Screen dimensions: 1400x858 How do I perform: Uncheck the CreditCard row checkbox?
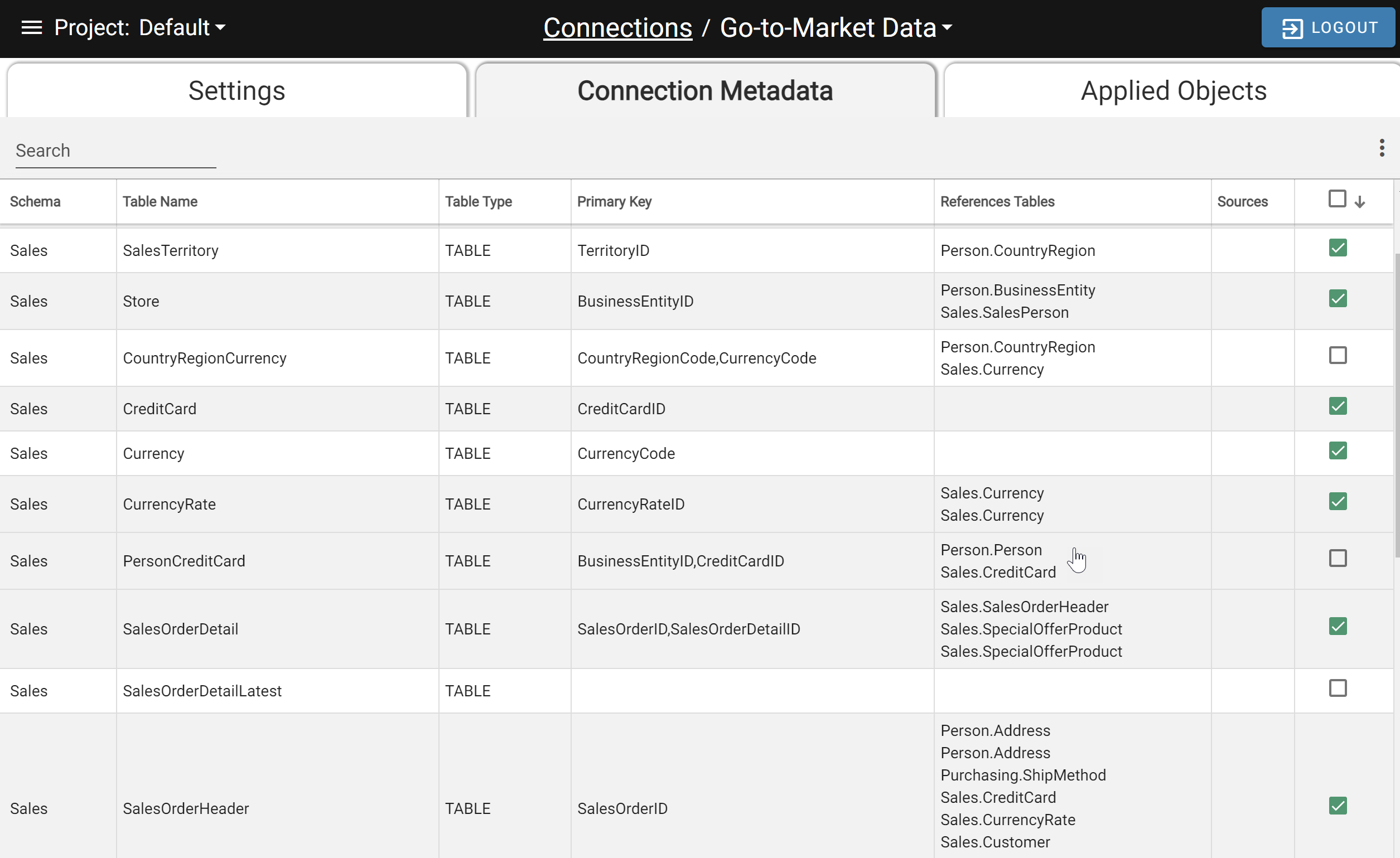(x=1338, y=406)
